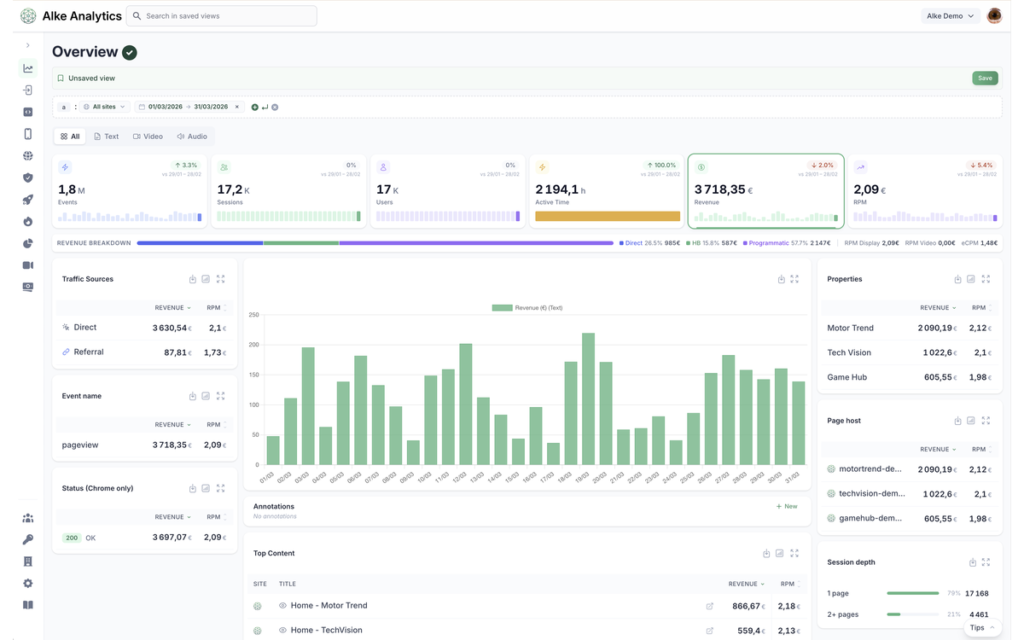The width and height of the screenshot is (1024, 640).
Task: Click the Referral traffic source row
Action: point(145,352)
